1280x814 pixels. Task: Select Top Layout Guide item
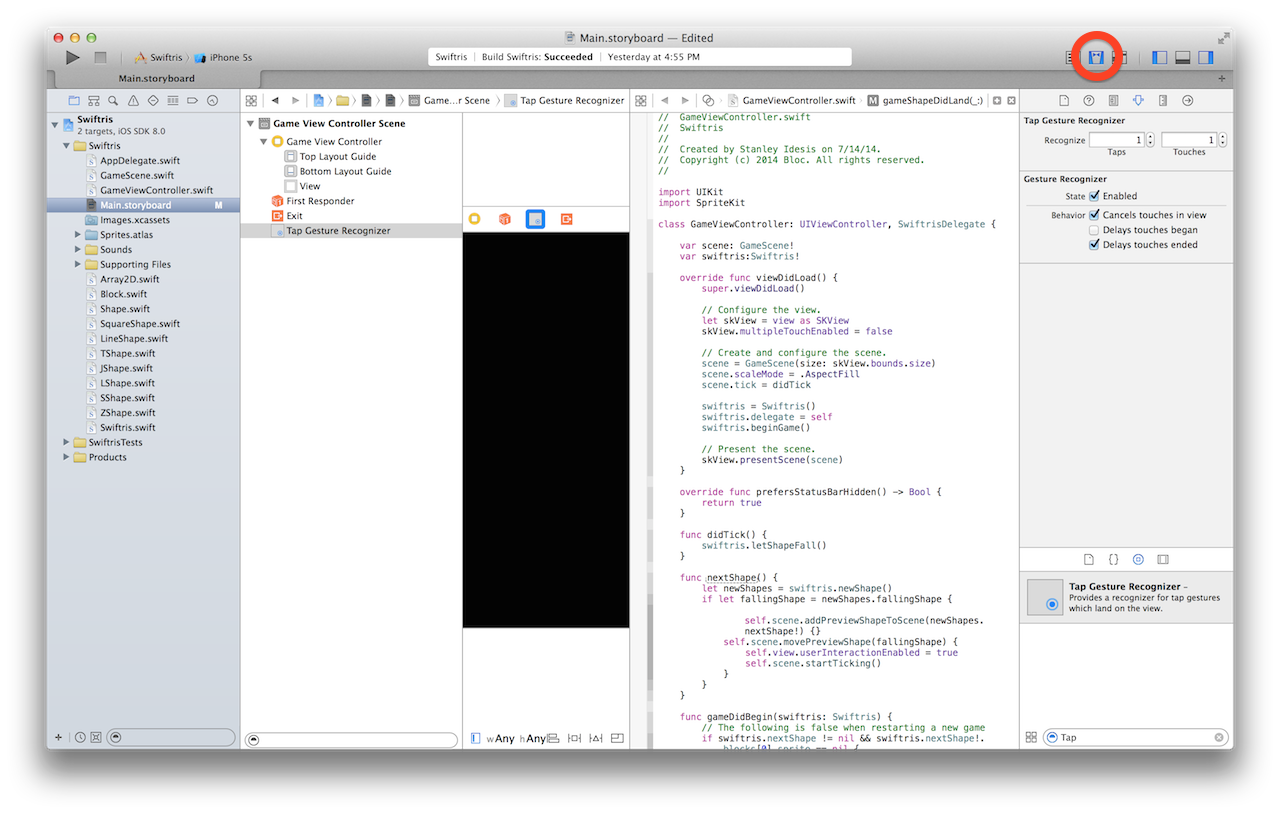(338, 156)
